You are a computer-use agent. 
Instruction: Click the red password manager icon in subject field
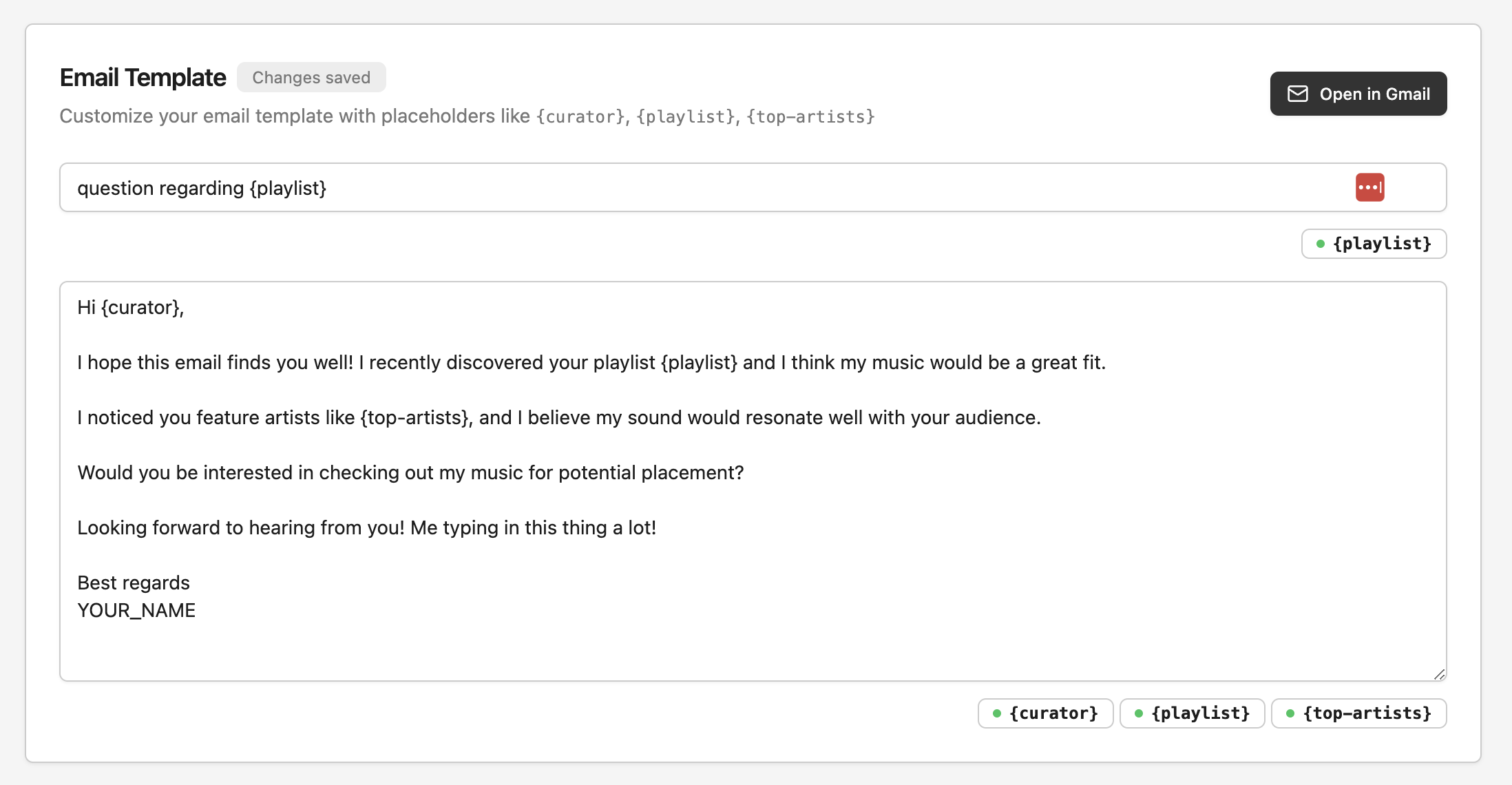click(x=1369, y=187)
